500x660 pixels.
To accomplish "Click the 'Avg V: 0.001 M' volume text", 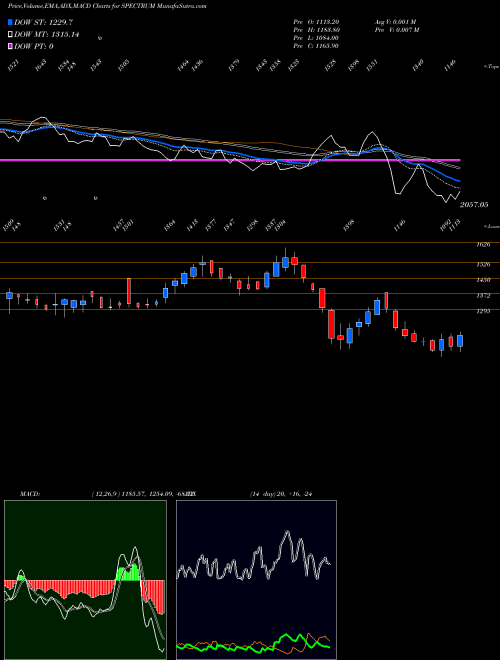I will tap(396, 22).
